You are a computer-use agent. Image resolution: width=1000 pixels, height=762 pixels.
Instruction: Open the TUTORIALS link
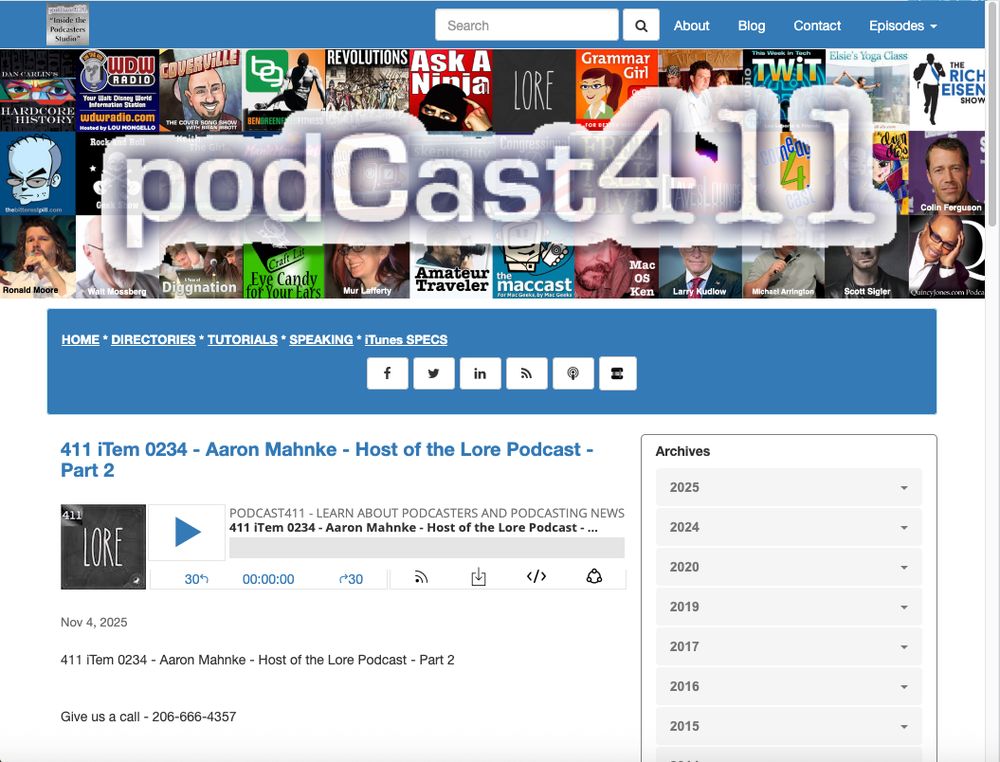click(x=242, y=340)
